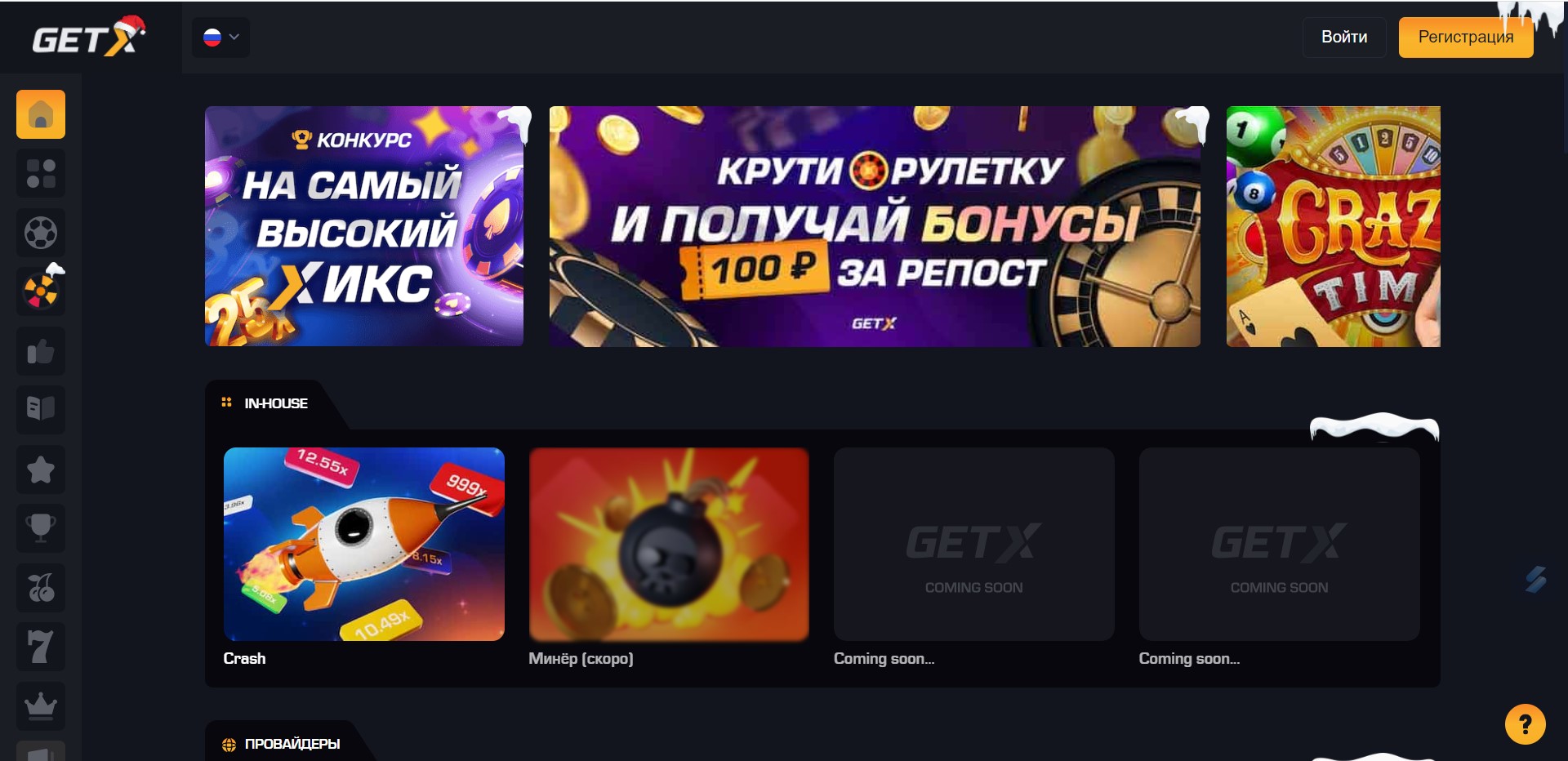Open the Crash rocket game thumbnail

[x=364, y=544]
